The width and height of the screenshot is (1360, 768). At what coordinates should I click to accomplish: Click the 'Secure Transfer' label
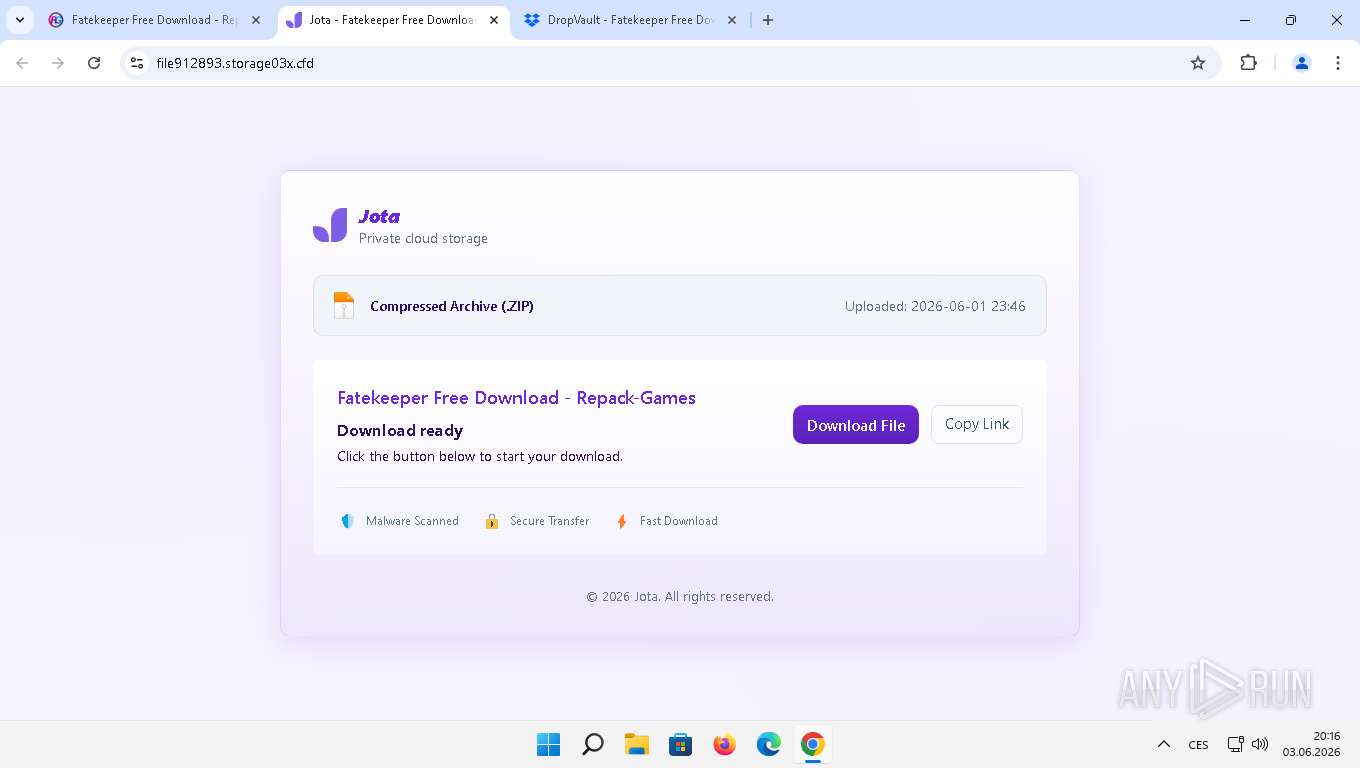[x=549, y=521]
